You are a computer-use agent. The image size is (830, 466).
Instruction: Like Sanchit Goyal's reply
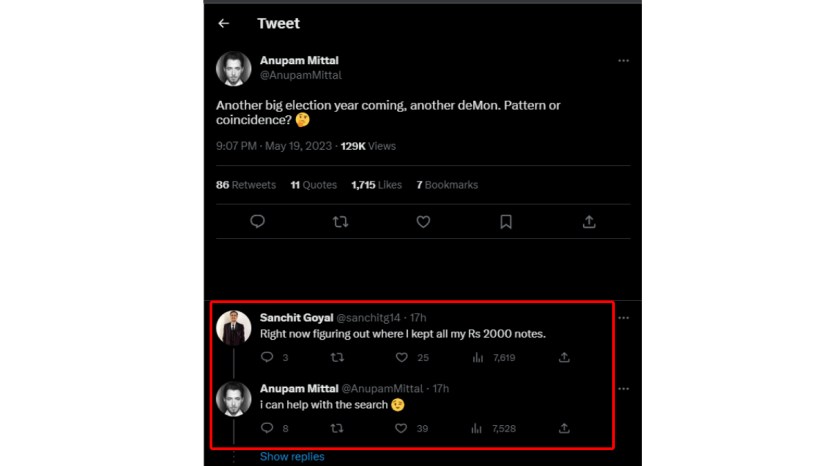coord(402,357)
